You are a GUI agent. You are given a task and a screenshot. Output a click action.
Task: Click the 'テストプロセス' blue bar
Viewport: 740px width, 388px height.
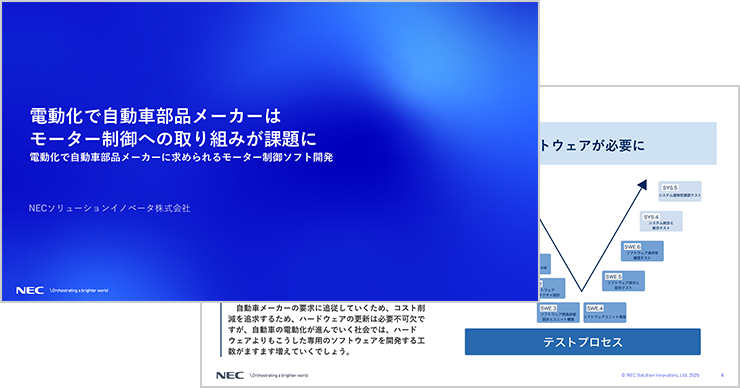pyautogui.click(x=583, y=342)
